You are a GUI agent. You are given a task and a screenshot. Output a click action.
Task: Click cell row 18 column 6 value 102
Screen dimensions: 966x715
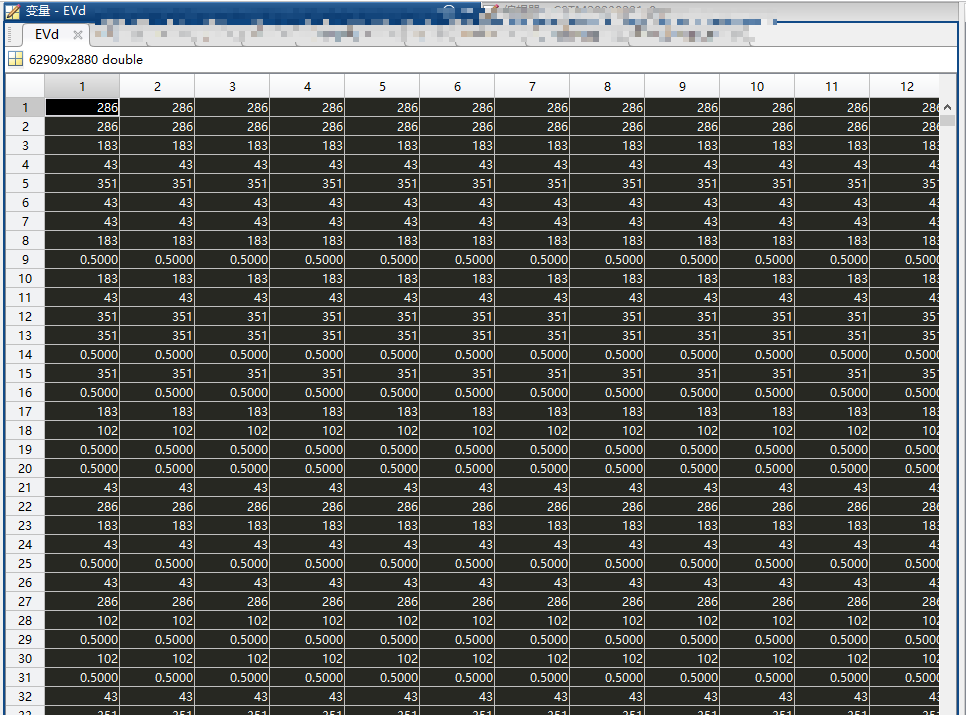457,430
